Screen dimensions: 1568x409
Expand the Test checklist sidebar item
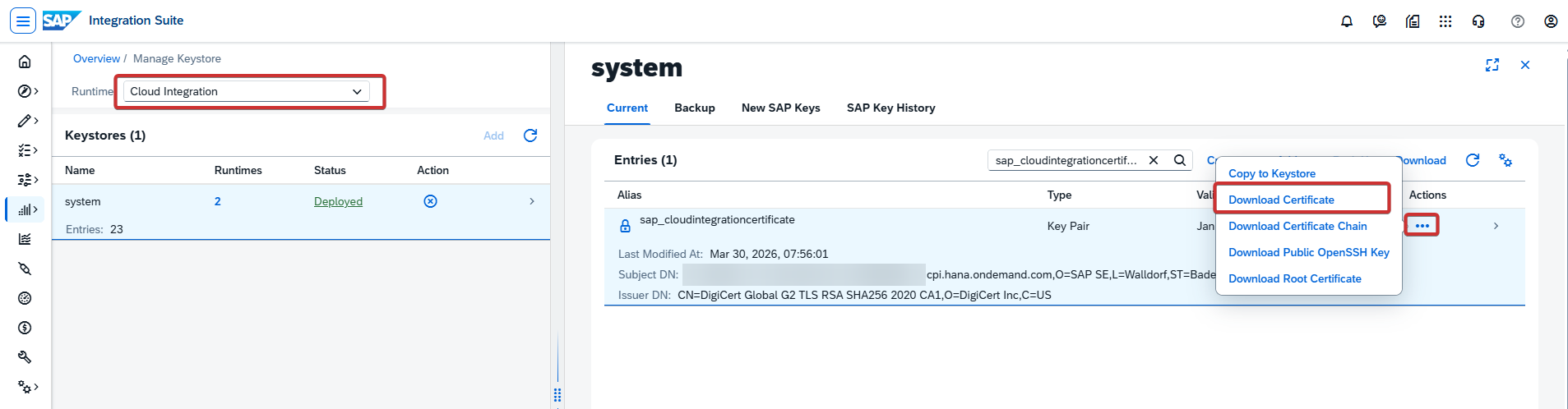27,150
